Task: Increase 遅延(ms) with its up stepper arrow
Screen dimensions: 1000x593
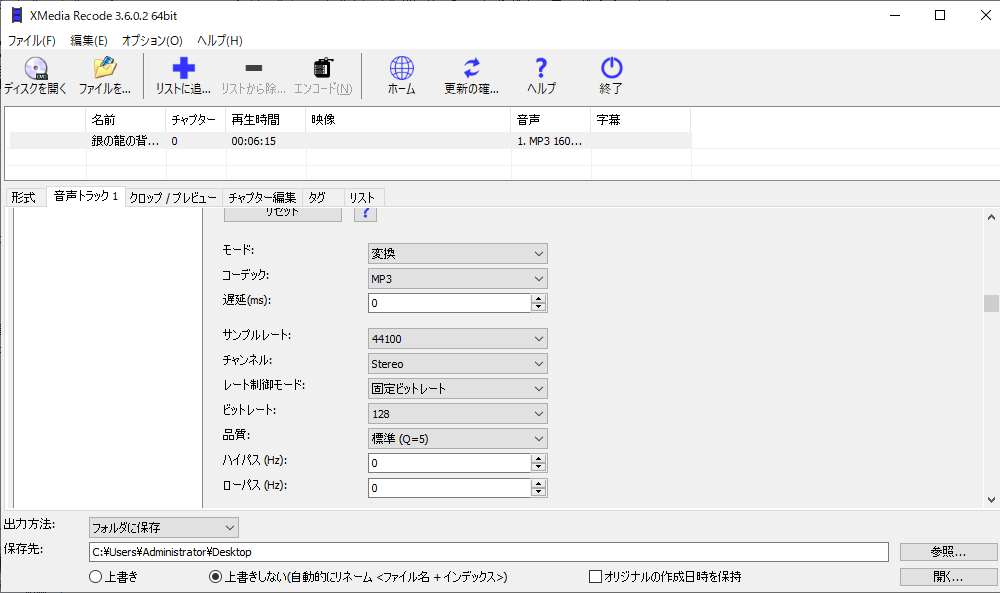Action: [540, 298]
